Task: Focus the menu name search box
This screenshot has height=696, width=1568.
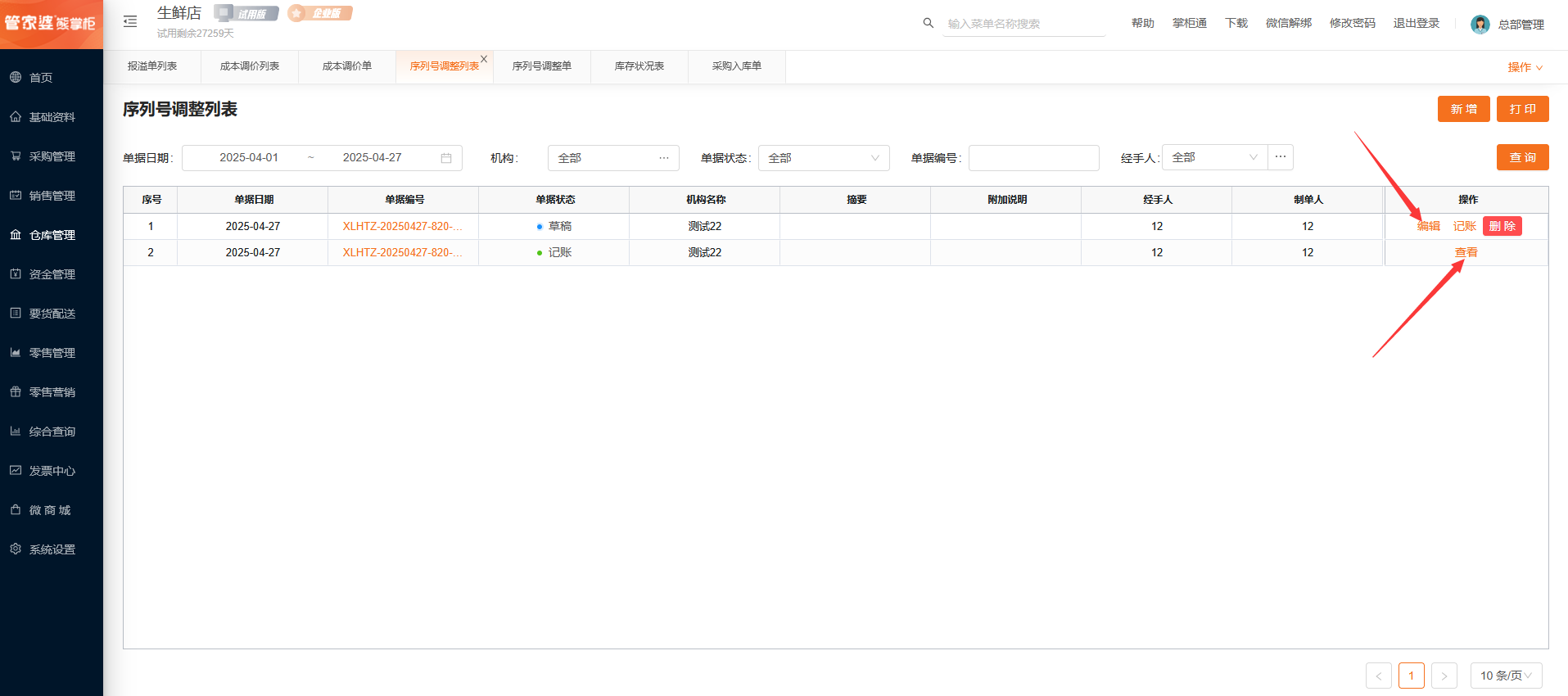Action: (1024, 24)
